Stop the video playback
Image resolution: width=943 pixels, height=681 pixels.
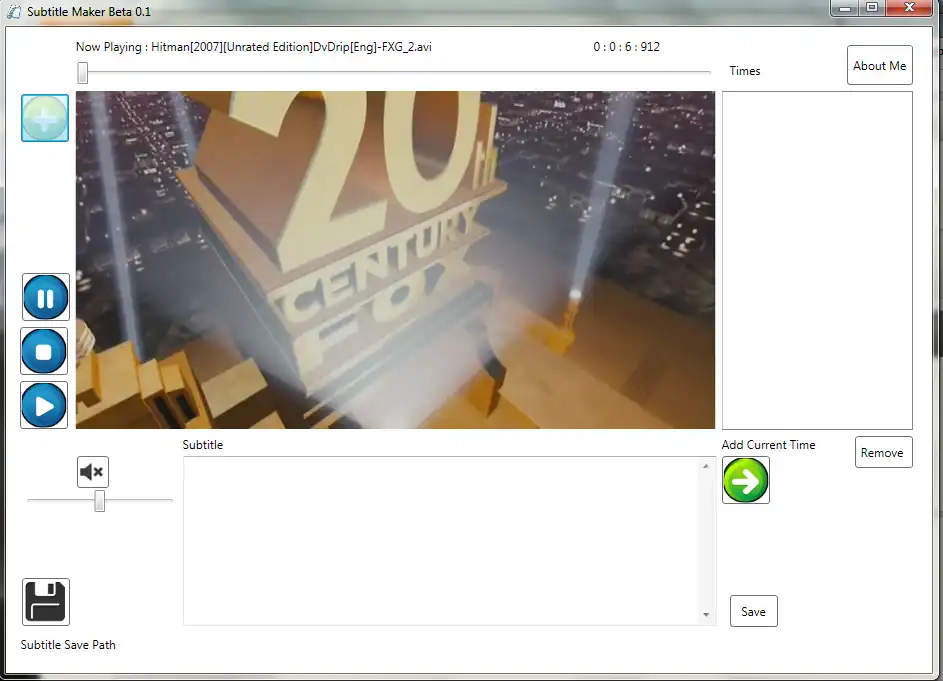(x=44, y=351)
